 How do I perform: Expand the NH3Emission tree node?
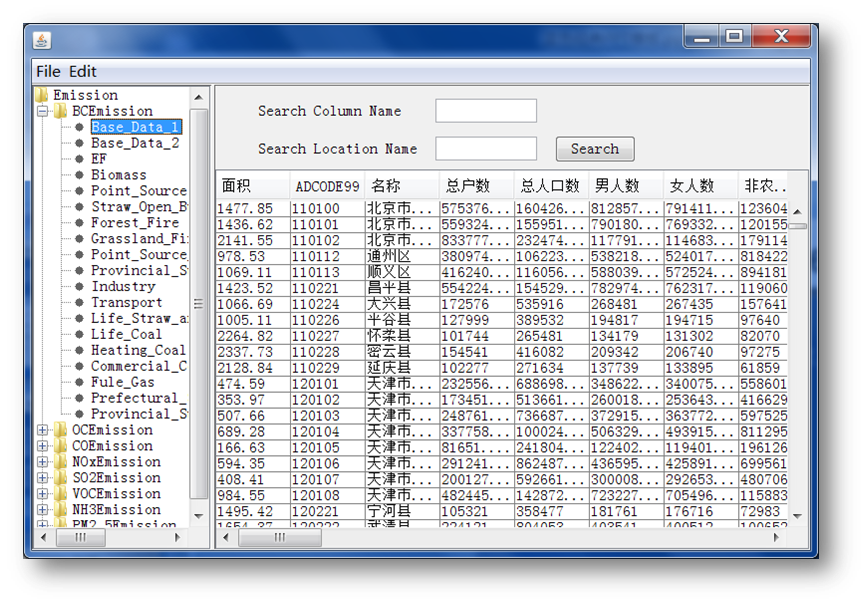pyautogui.click(x=42, y=510)
